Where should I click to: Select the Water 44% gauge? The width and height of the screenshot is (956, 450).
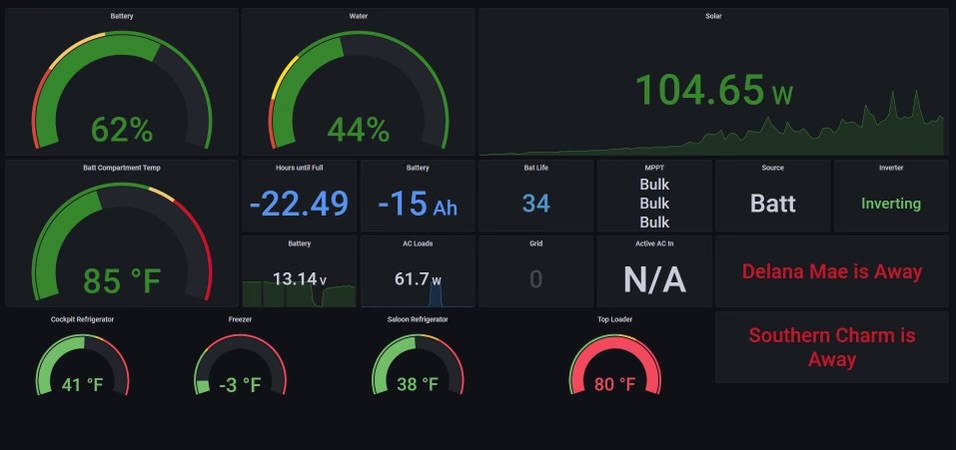point(358,82)
